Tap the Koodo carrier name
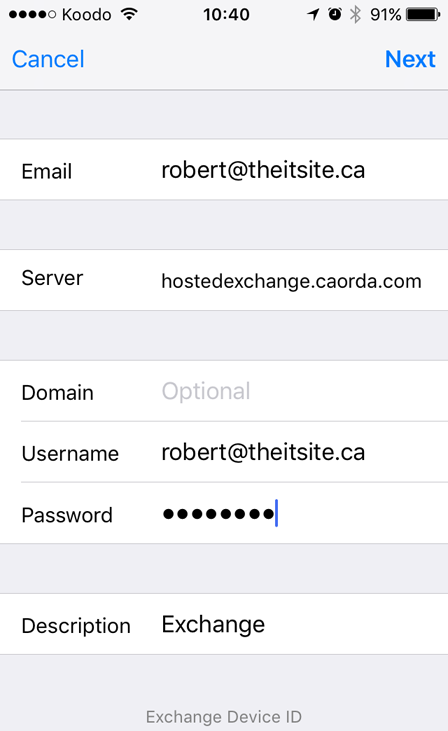The width and height of the screenshot is (448, 731). coord(86,15)
